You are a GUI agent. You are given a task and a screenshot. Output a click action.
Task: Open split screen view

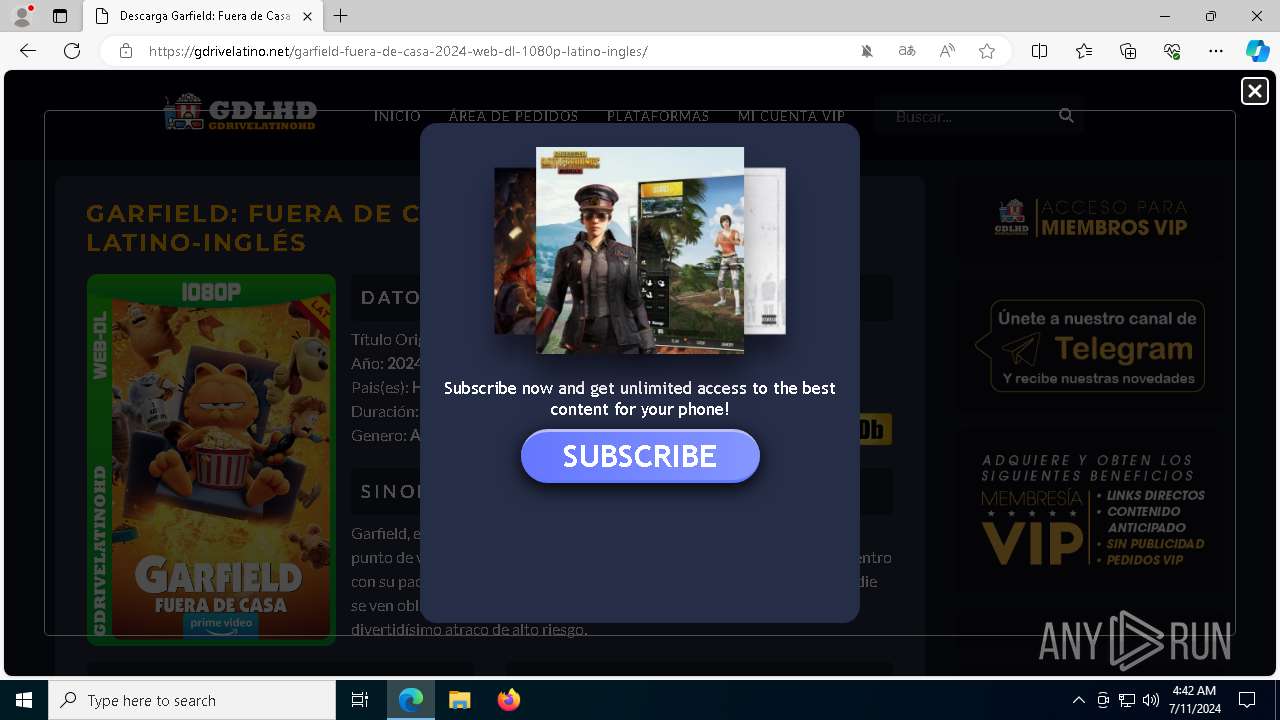[1039, 51]
